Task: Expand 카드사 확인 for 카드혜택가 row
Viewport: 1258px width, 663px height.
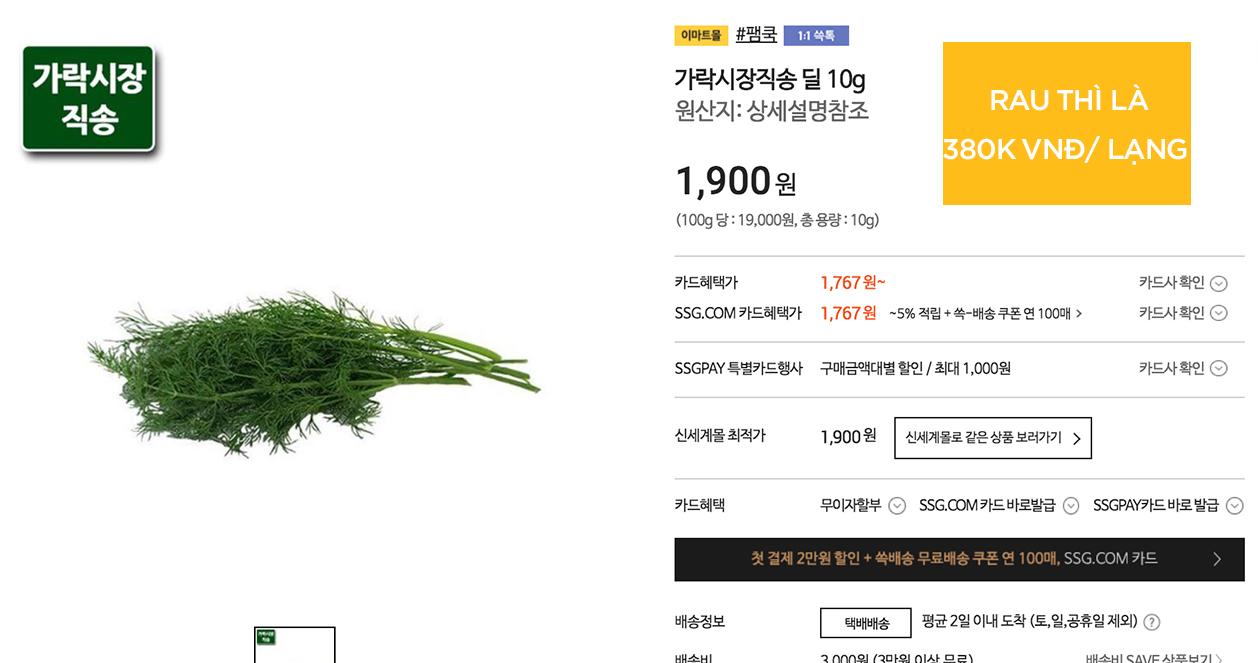Action: click(x=1182, y=283)
